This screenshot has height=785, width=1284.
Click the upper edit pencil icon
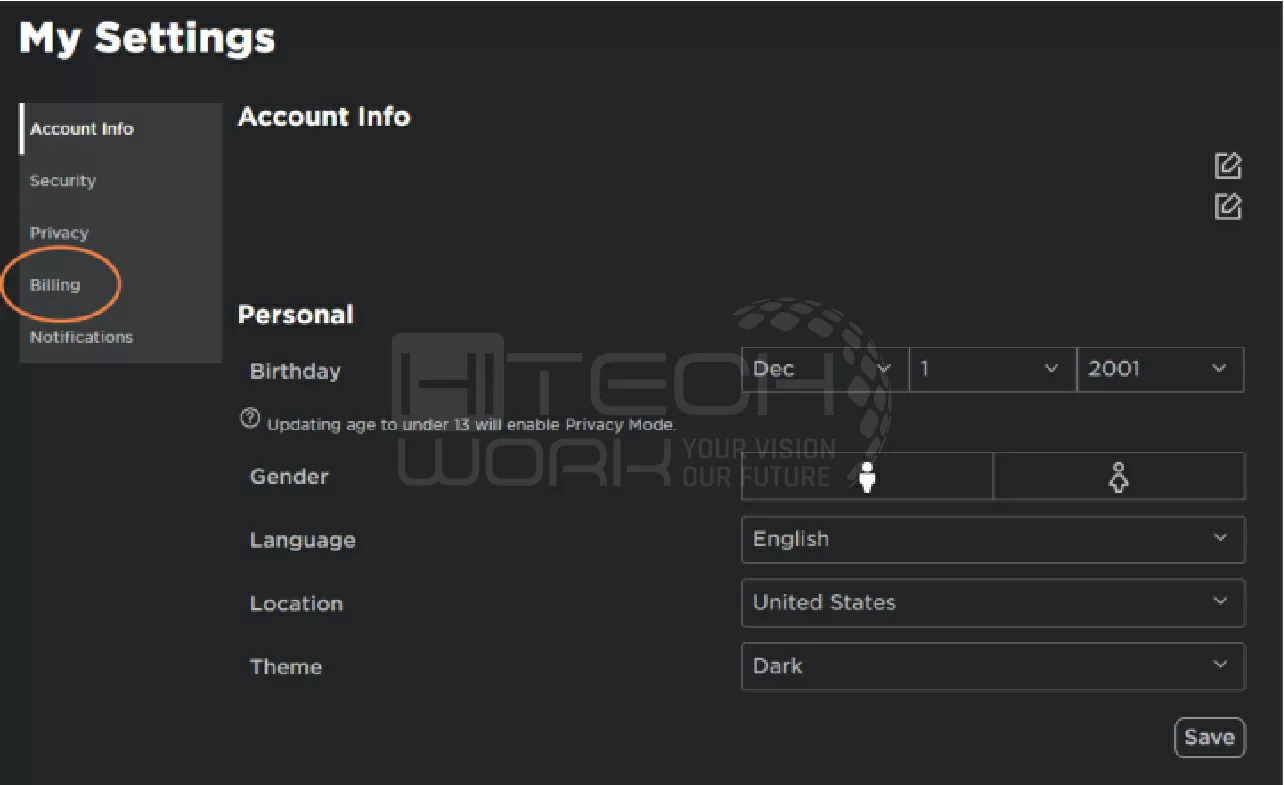[x=1228, y=166]
